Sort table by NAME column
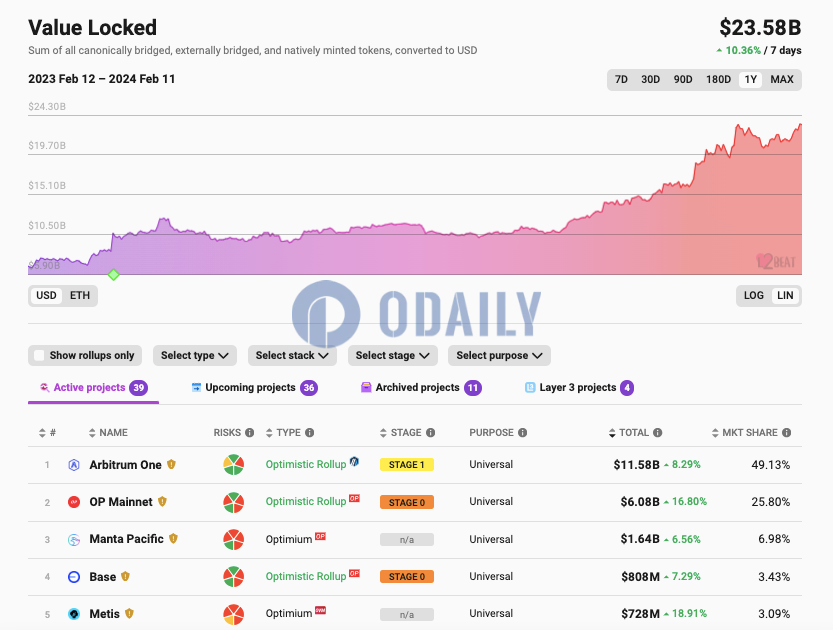Screen dimensions: 833x630 tap(108, 432)
